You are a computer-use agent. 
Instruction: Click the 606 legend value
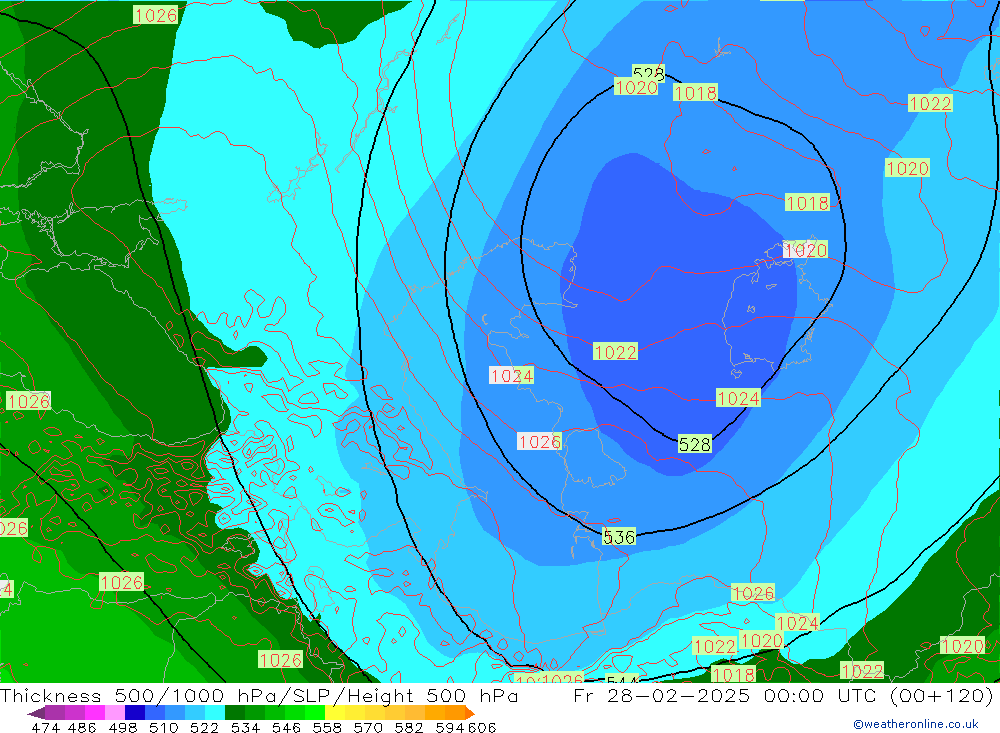(482, 727)
